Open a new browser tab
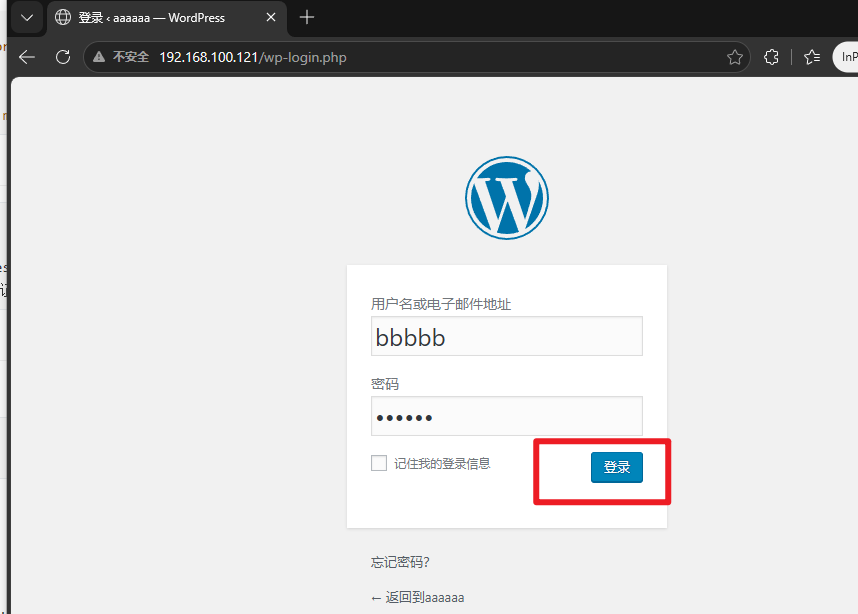The width and height of the screenshot is (858, 614). 307,18
